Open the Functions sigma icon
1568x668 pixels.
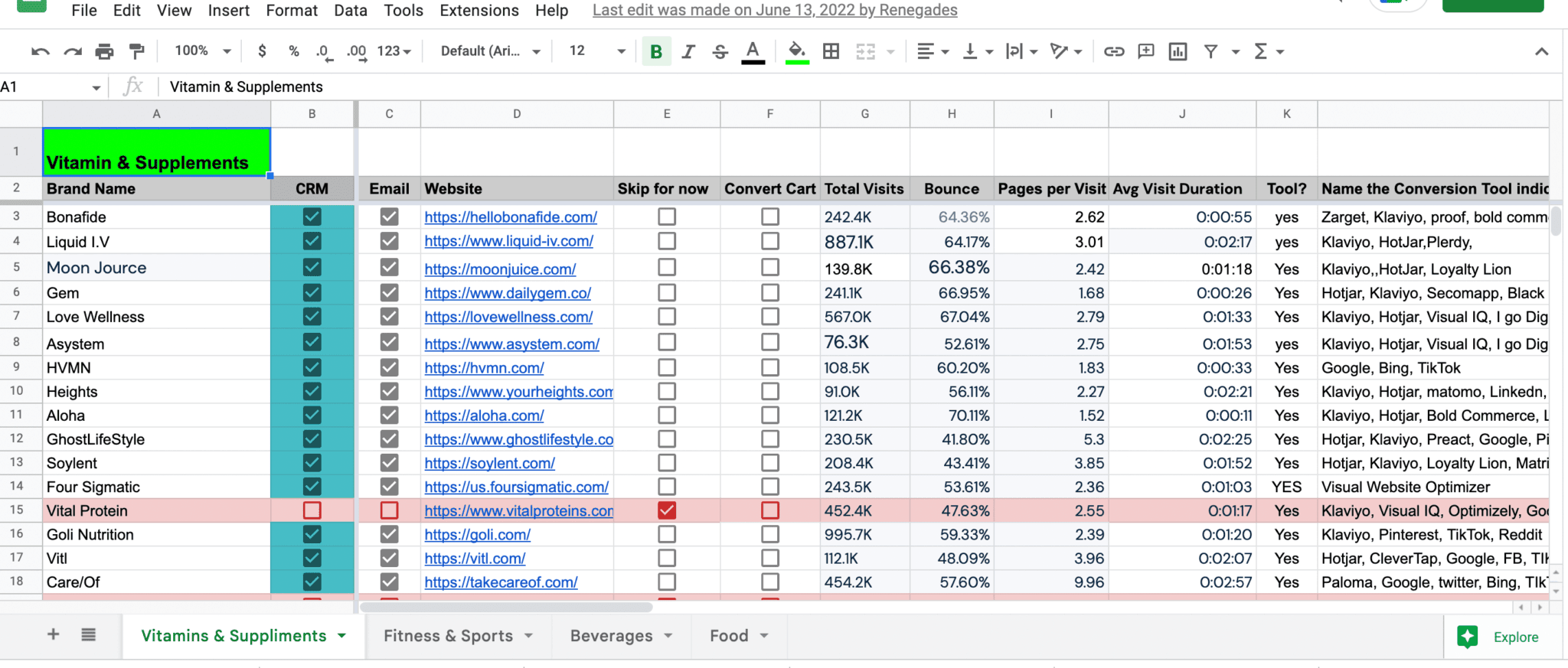[x=1261, y=51]
